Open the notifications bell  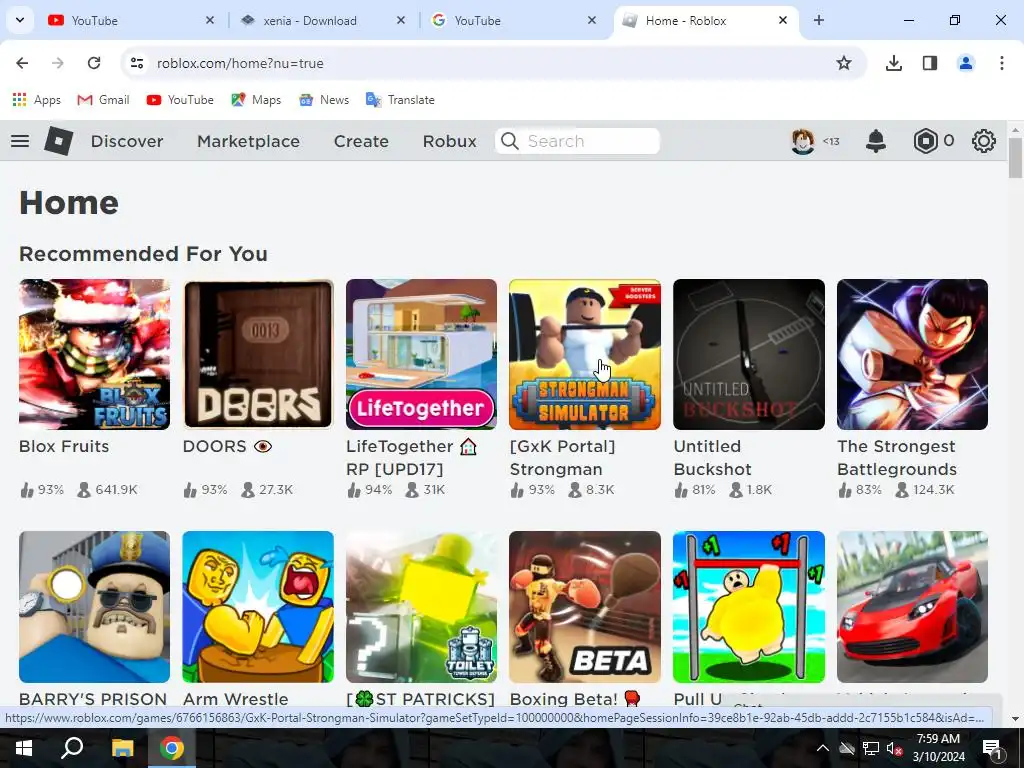(x=876, y=141)
